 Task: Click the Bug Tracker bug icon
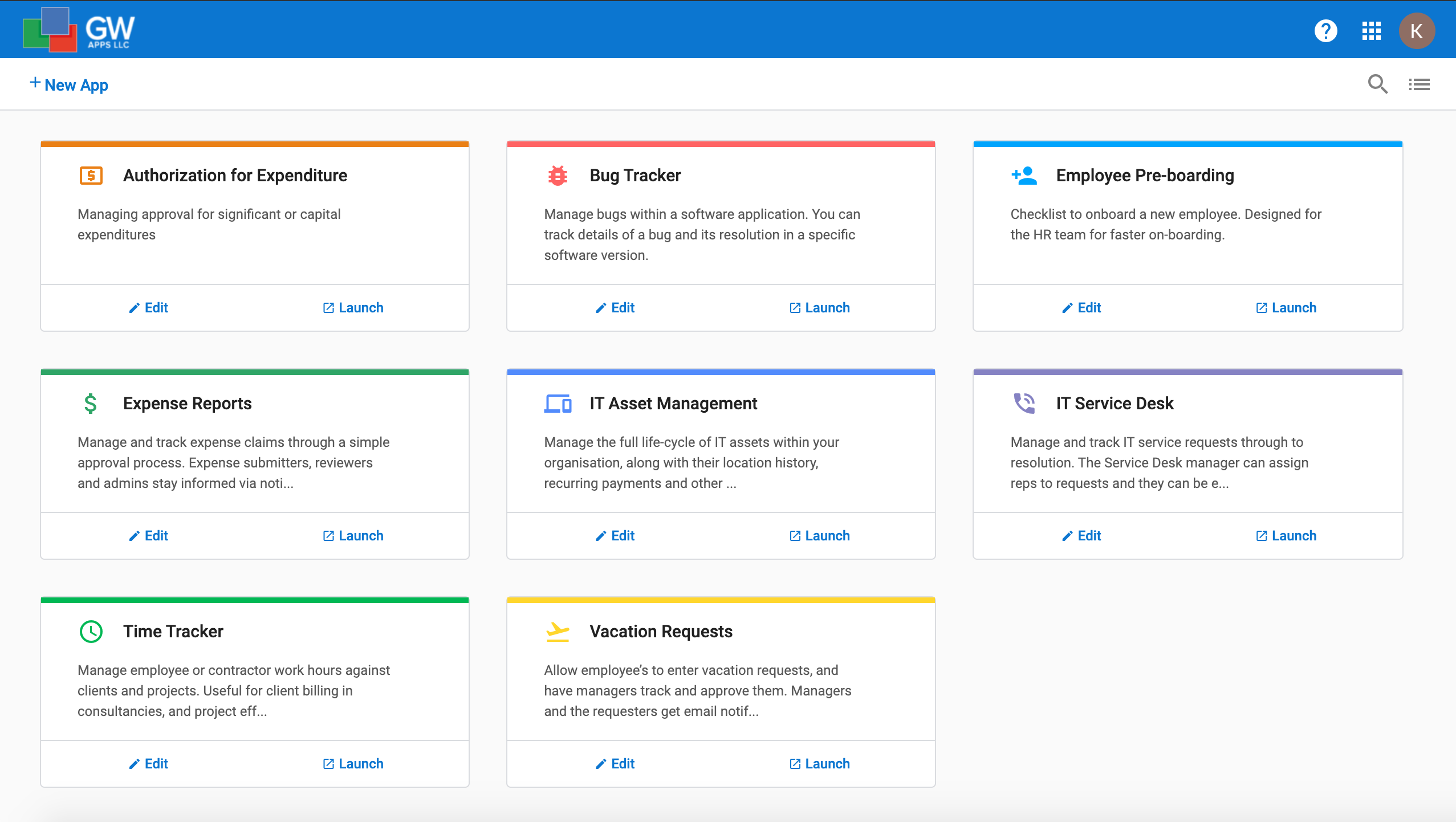(558, 176)
